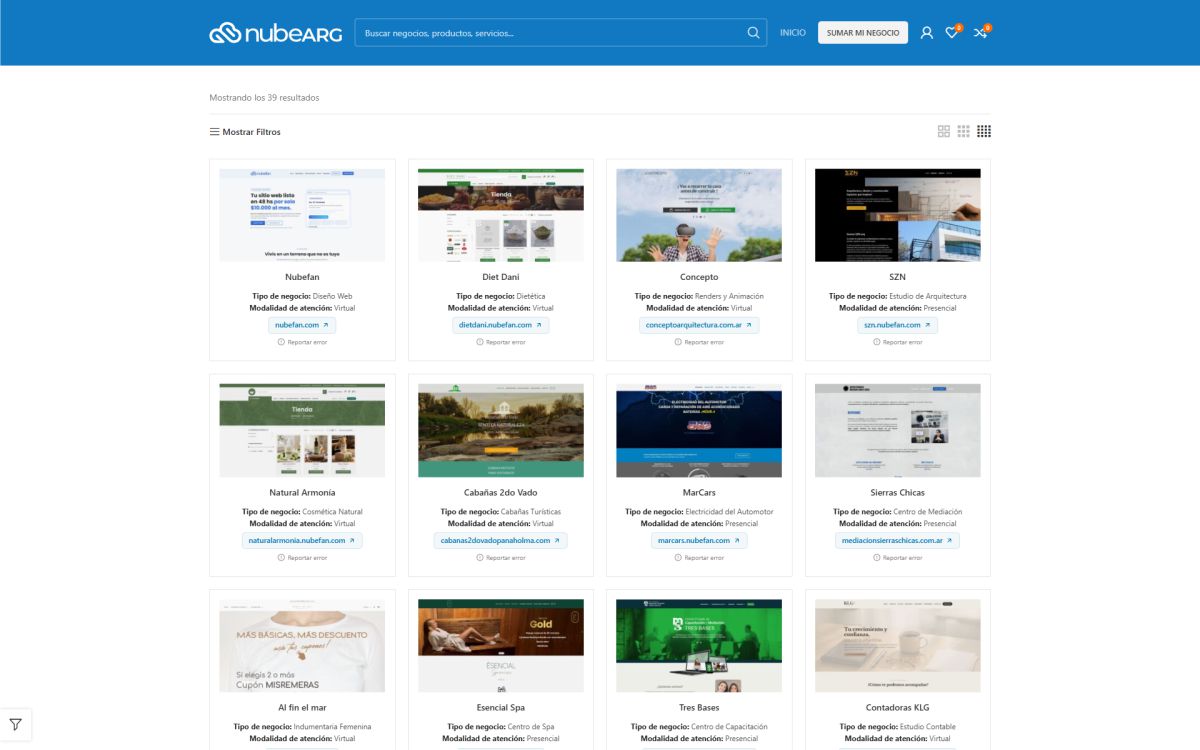Image resolution: width=1200 pixels, height=750 pixels.
Task: Switch to two-column grid view
Action: (x=944, y=131)
